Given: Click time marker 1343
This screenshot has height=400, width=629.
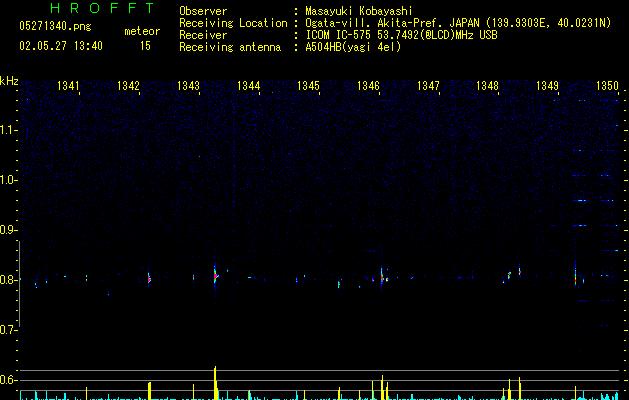Looking at the screenshot, I should (x=188, y=85).
